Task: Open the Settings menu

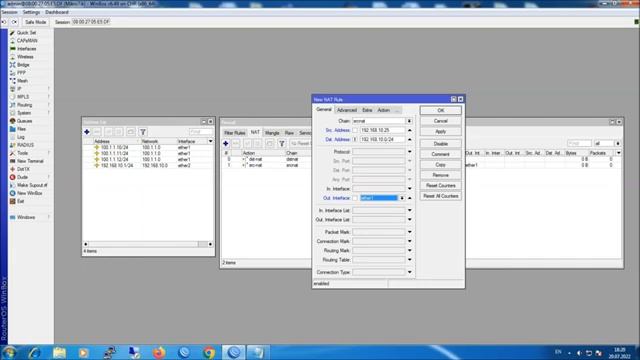Action: (x=31, y=12)
